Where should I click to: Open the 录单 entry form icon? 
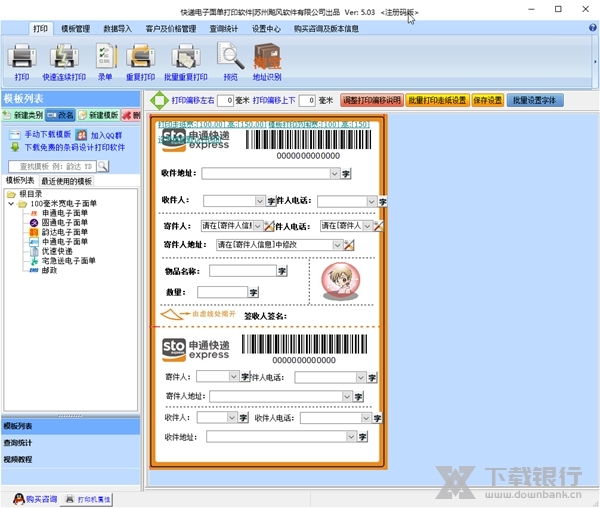(105, 61)
